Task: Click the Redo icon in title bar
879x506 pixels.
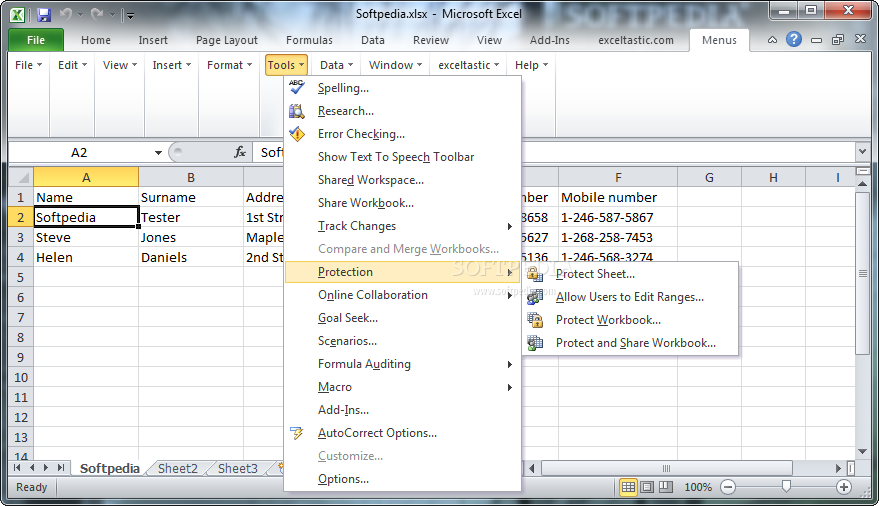Action: [x=97, y=15]
